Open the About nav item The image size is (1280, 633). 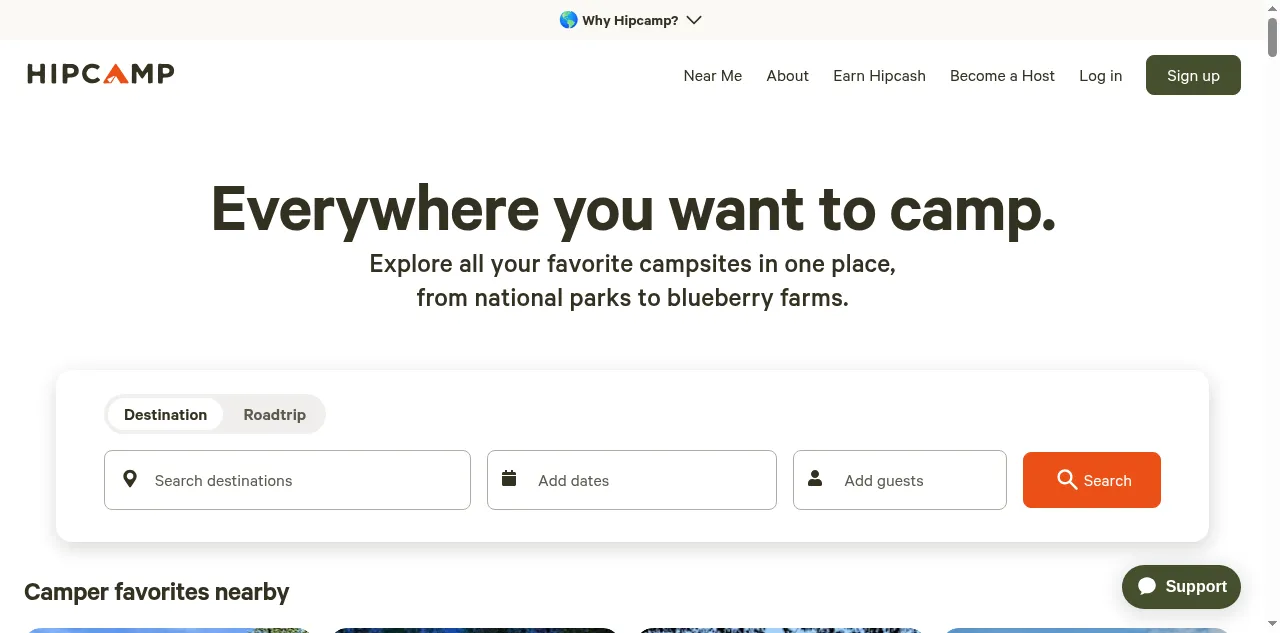(787, 76)
